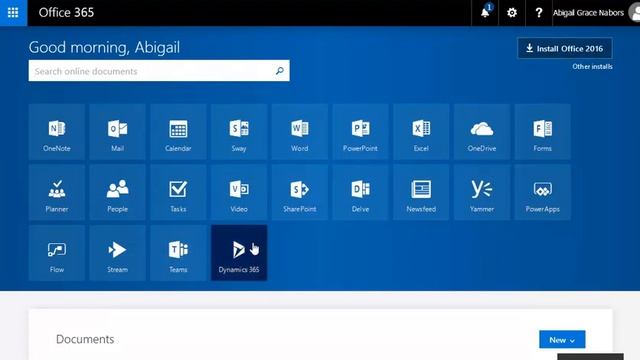Open the settings gear
This screenshot has height=360, width=640.
(512, 13)
